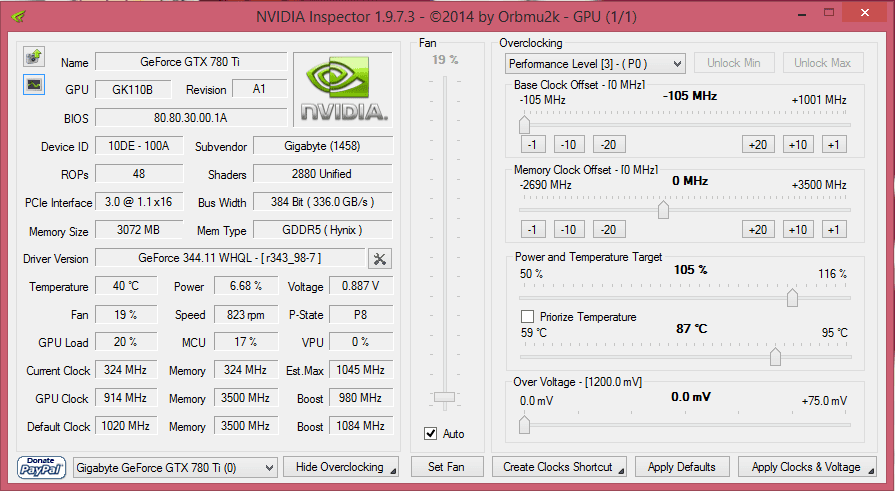Click the Hide Overclocking button

340,467
